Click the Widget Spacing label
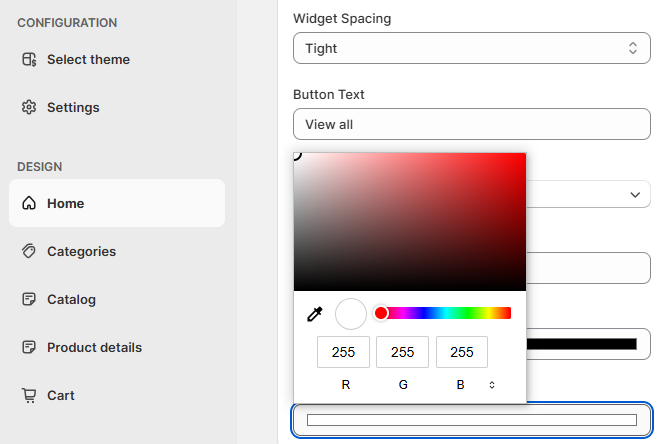 click(x=342, y=19)
